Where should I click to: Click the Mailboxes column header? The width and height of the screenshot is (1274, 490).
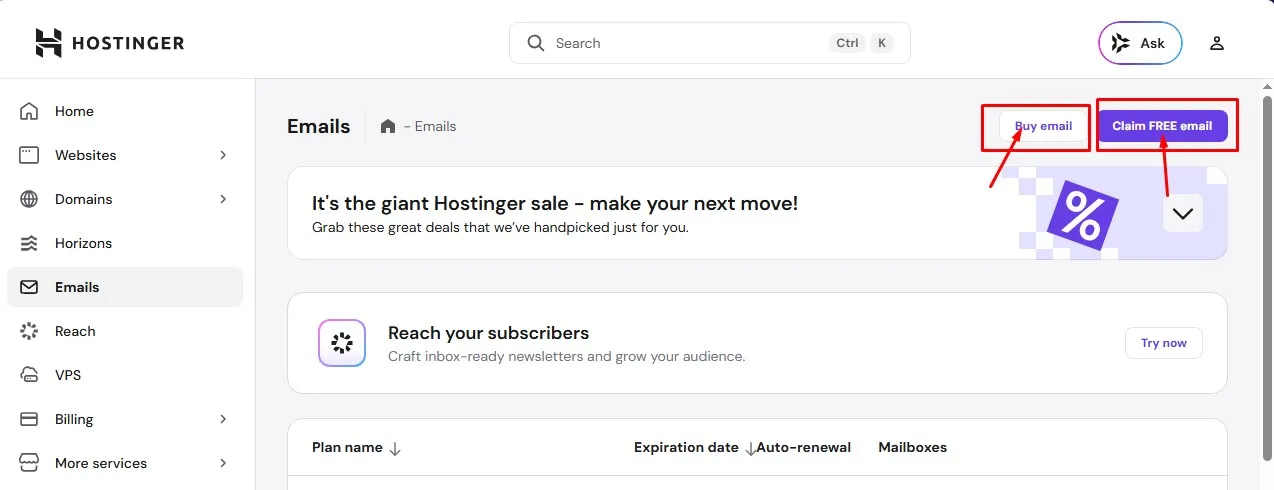click(x=912, y=447)
